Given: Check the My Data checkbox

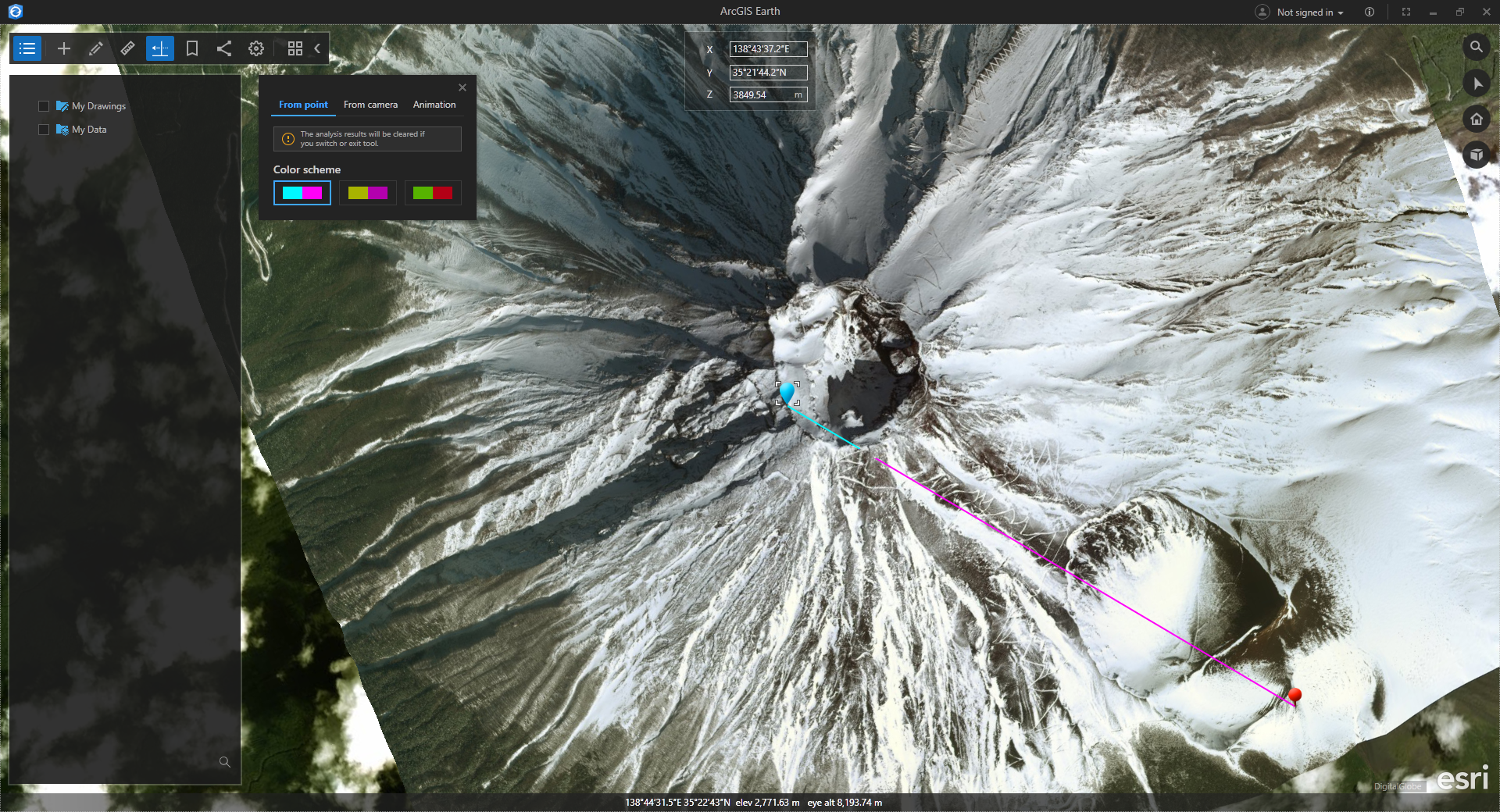Looking at the screenshot, I should click(44, 130).
